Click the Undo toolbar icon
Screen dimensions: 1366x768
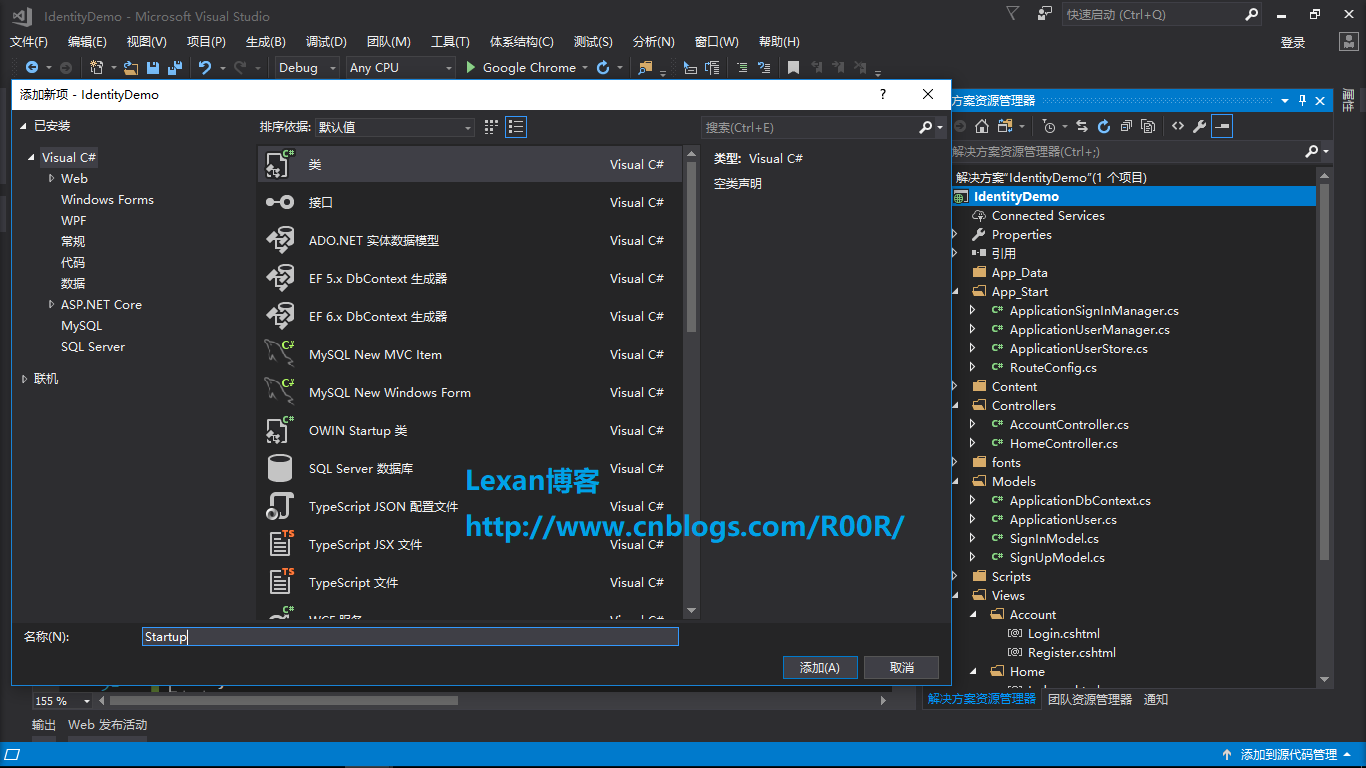click(205, 67)
